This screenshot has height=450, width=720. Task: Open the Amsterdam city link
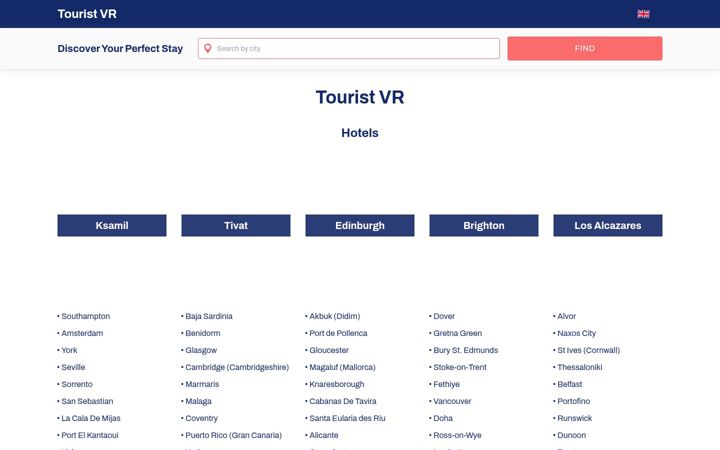pos(82,333)
